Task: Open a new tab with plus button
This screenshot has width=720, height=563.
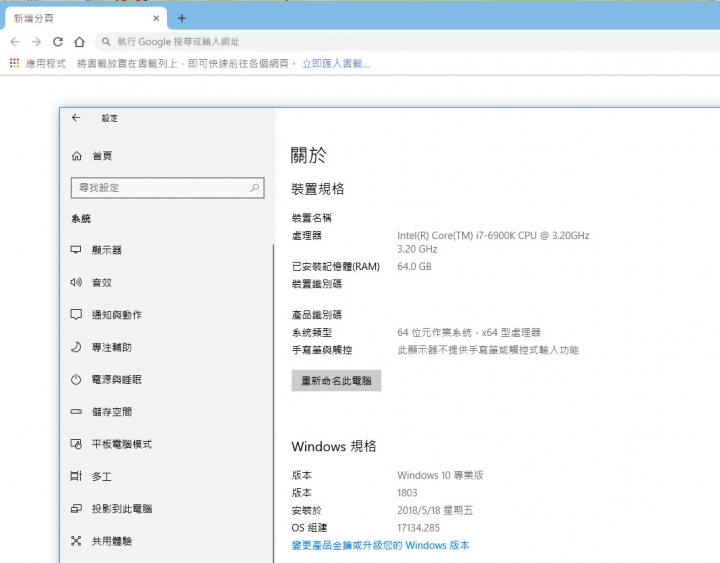Action: point(182,18)
